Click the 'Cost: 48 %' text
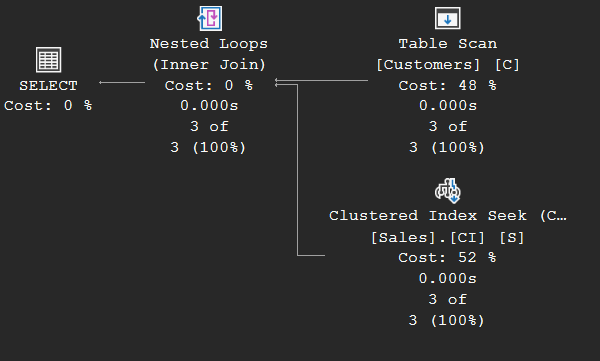 click(x=448, y=85)
